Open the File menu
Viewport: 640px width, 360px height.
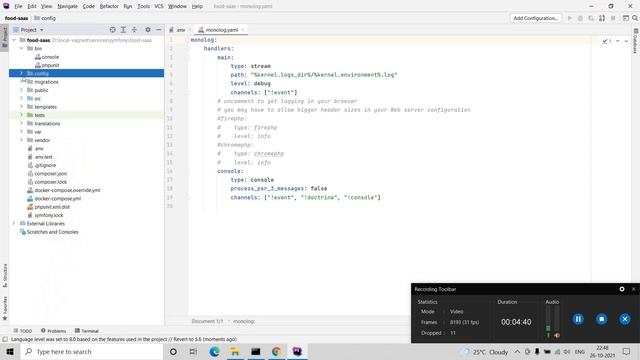tap(18, 6)
